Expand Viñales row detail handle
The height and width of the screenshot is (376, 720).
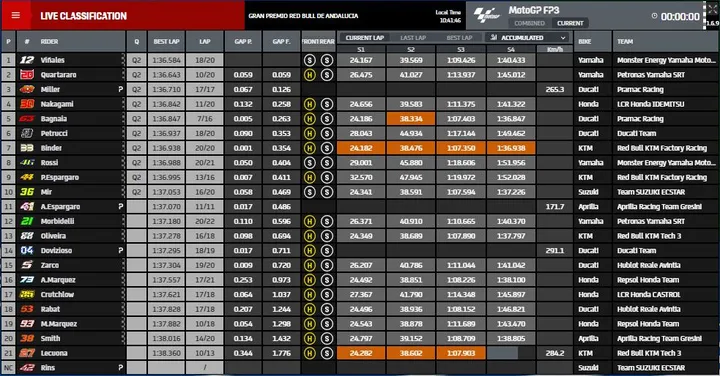point(123,60)
